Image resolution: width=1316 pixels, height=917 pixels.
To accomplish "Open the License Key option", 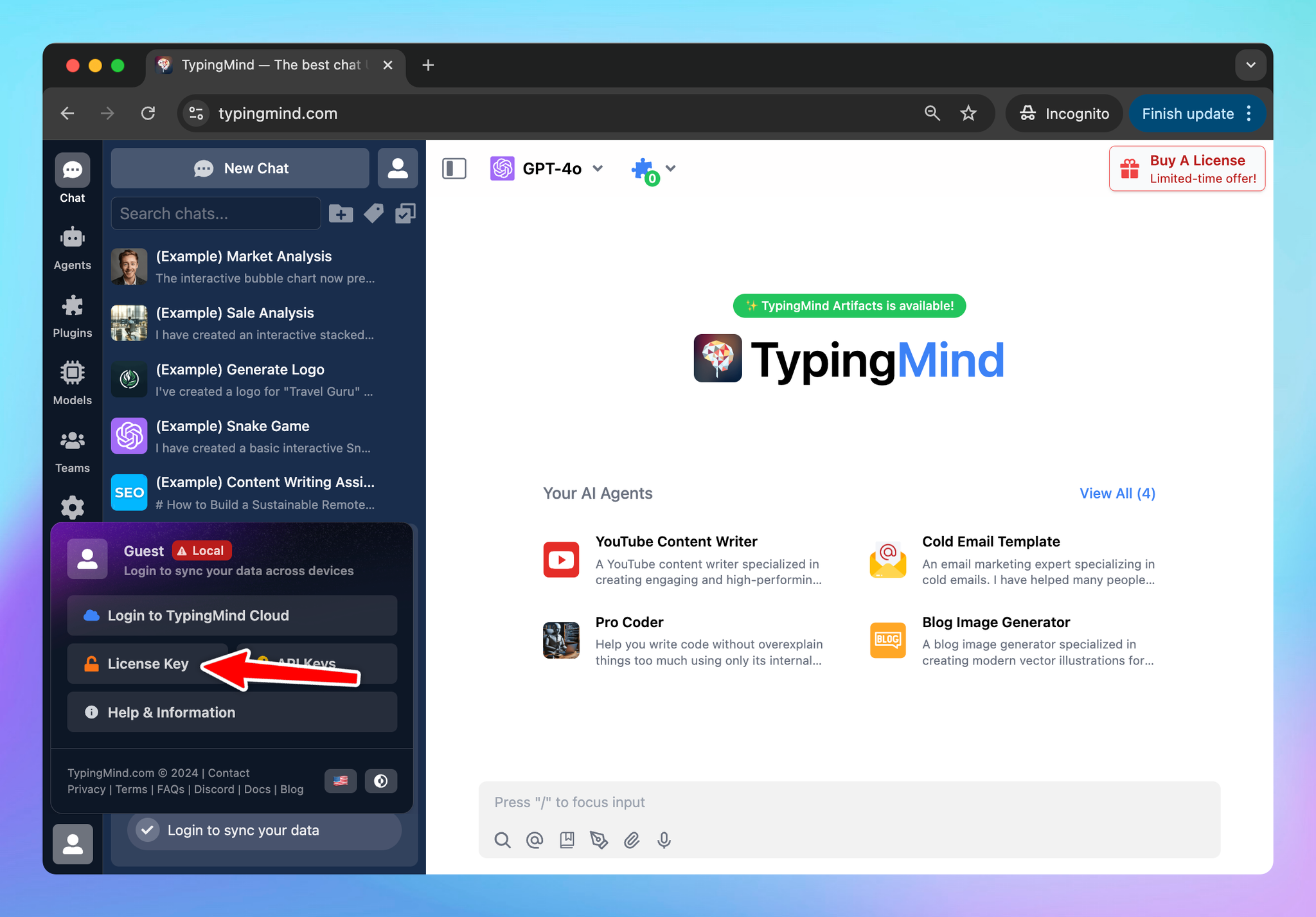I will point(148,664).
